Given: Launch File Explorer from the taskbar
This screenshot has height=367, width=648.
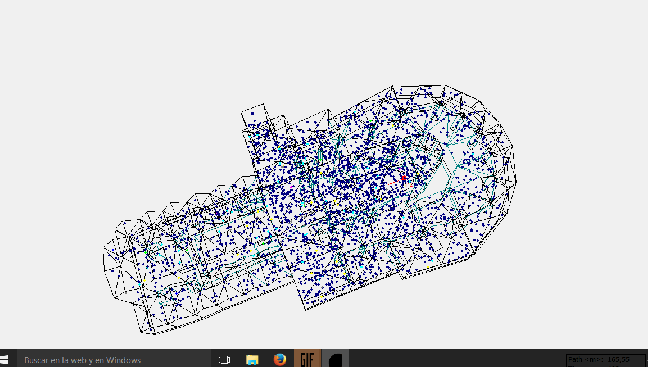Looking at the screenshot, I should [x=252, y=360].
